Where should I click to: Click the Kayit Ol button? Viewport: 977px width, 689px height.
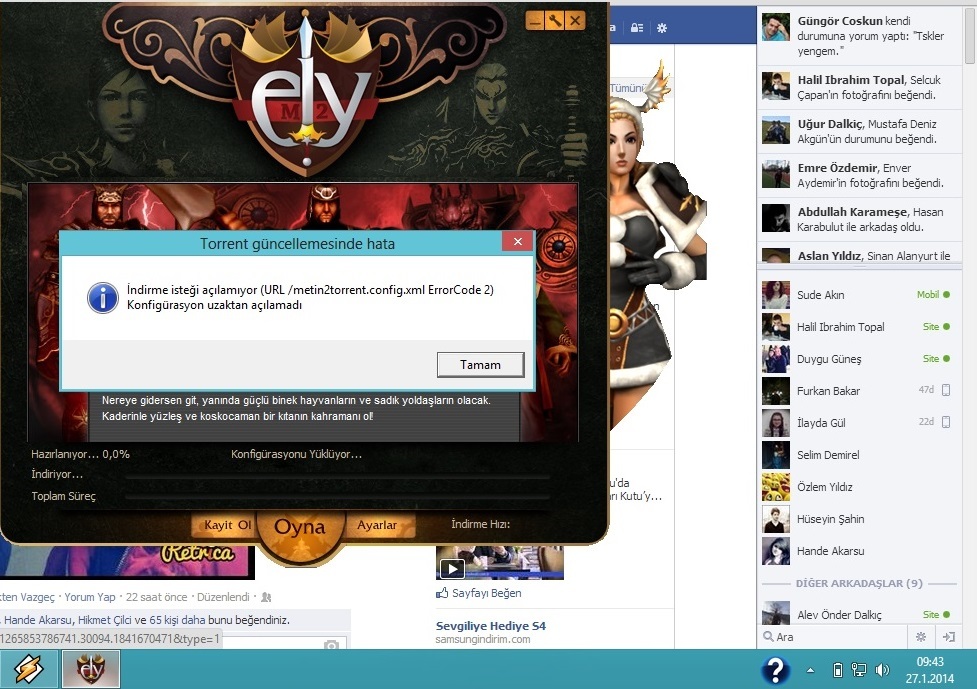point(227,525)
